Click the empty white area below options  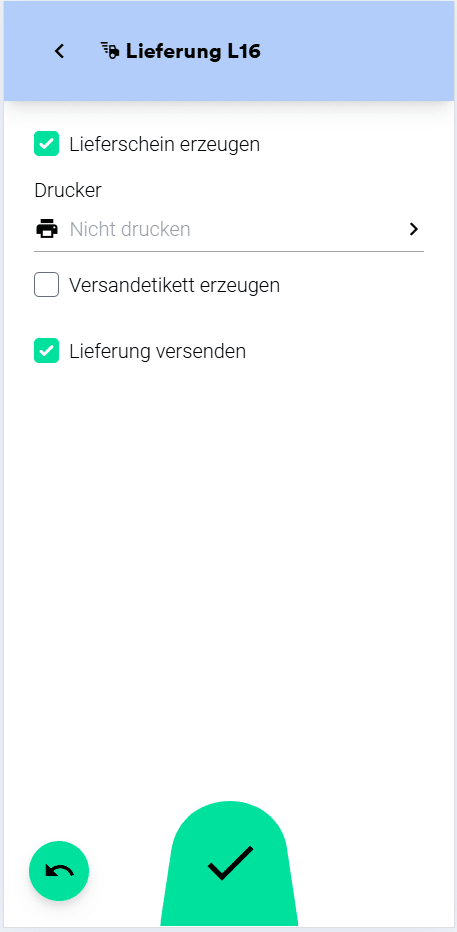229,565
